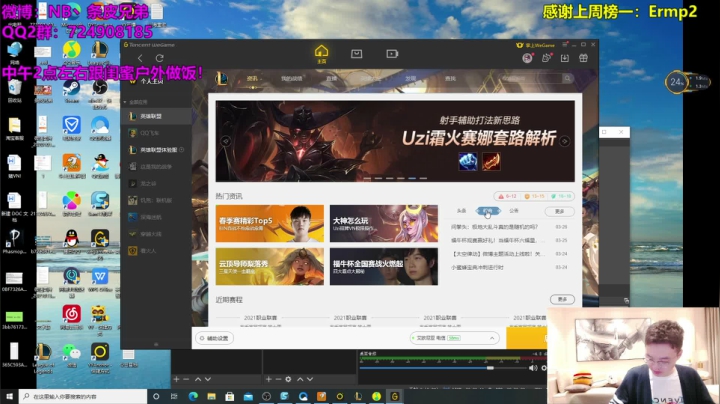Open the WeGame notifications icon beside avatar

[546, 58]
